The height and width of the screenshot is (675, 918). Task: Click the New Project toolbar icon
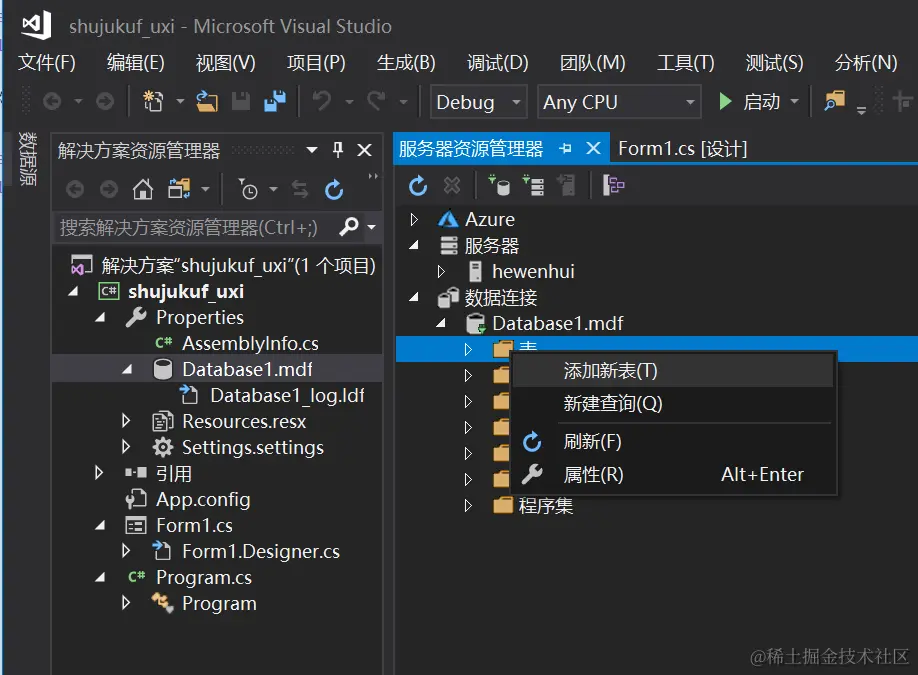pyautogui.click(x=153, y=102)
